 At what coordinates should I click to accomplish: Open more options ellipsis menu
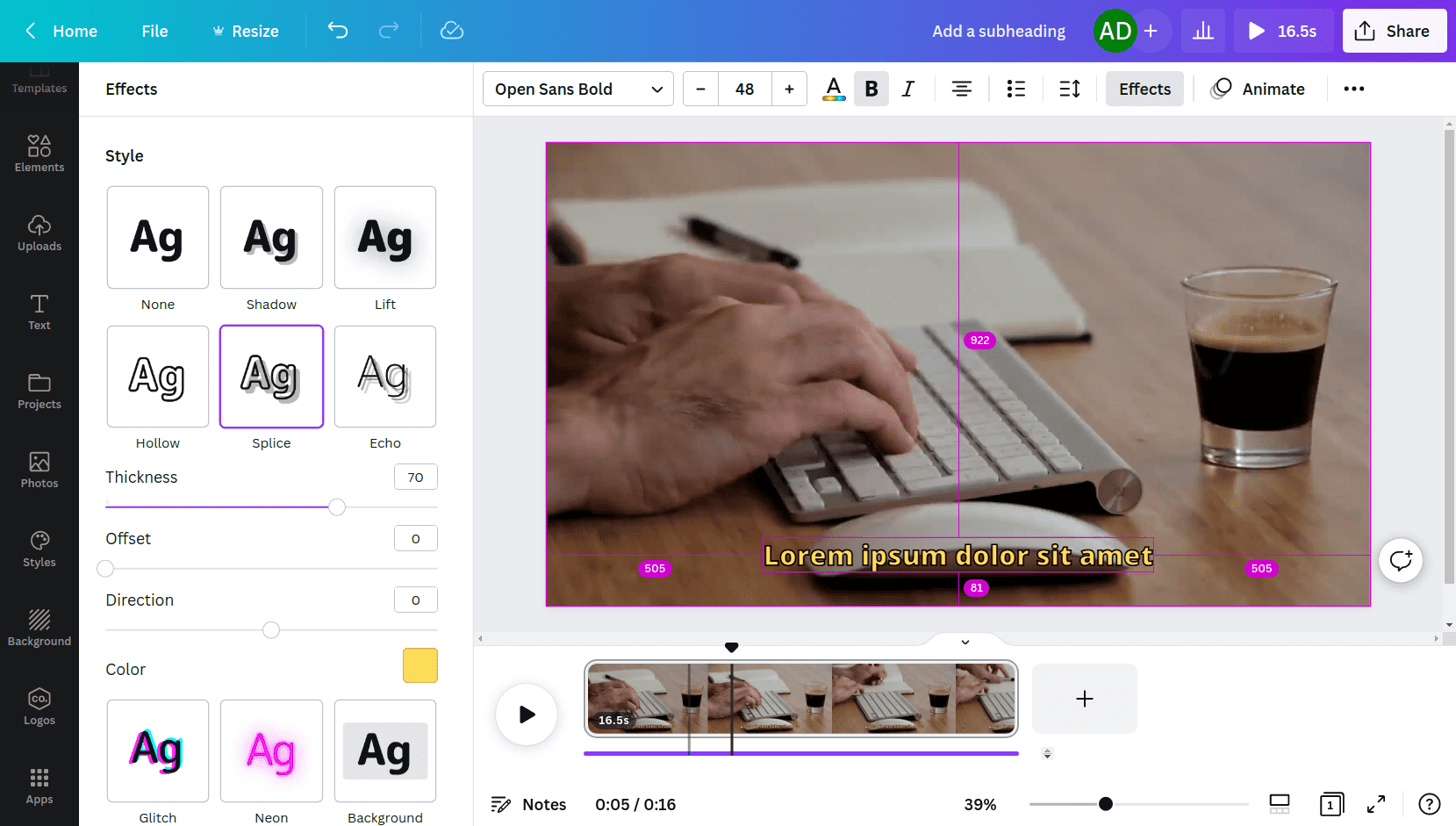click(x=1354, y=89)
